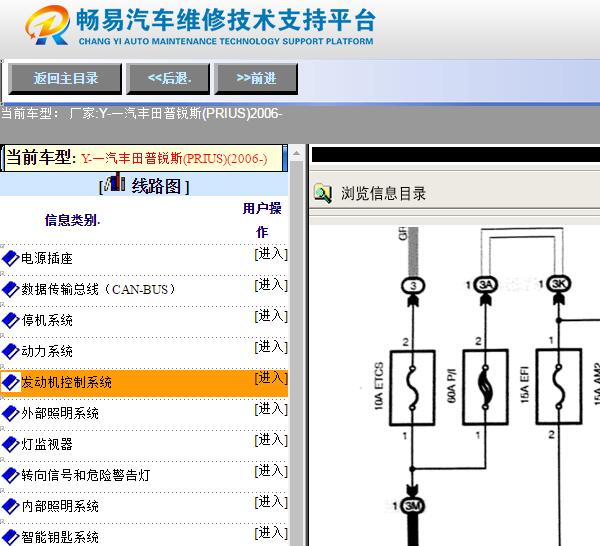Click connector 3A in wiring diagram
Viewport: 600px width, 546px height.
coord(486,285)
